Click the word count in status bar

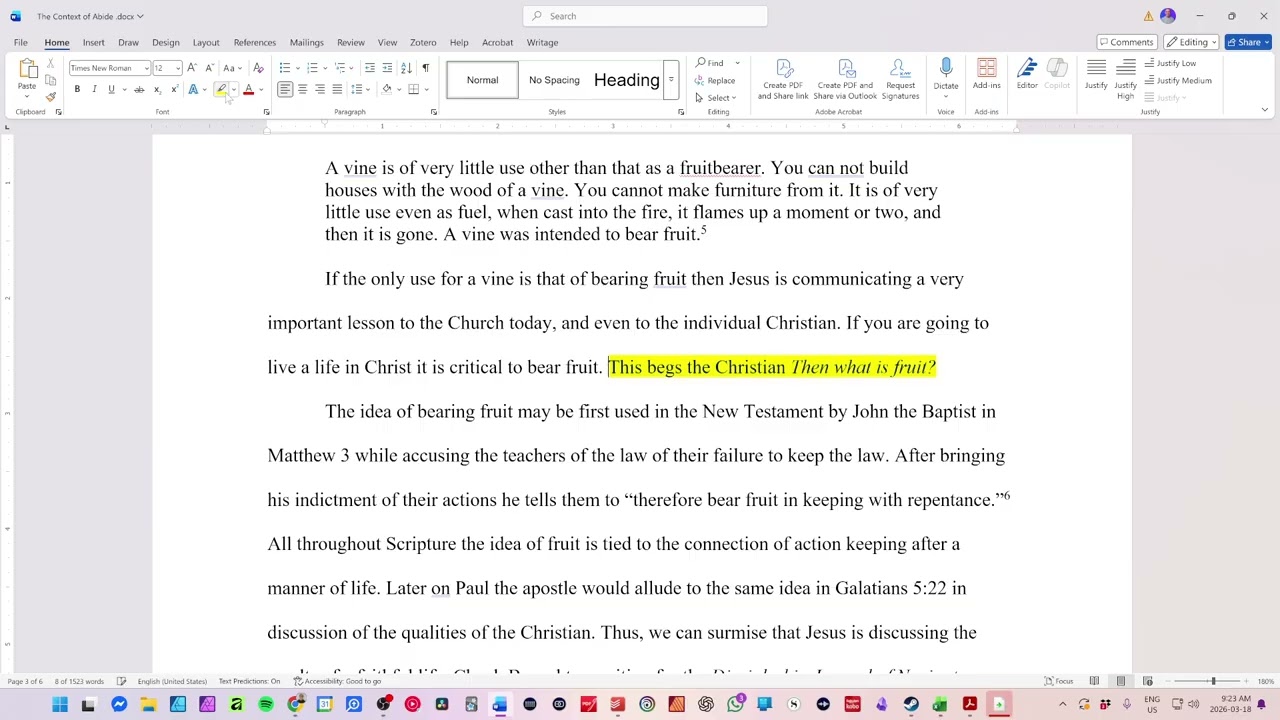click(x=79, y=681)
